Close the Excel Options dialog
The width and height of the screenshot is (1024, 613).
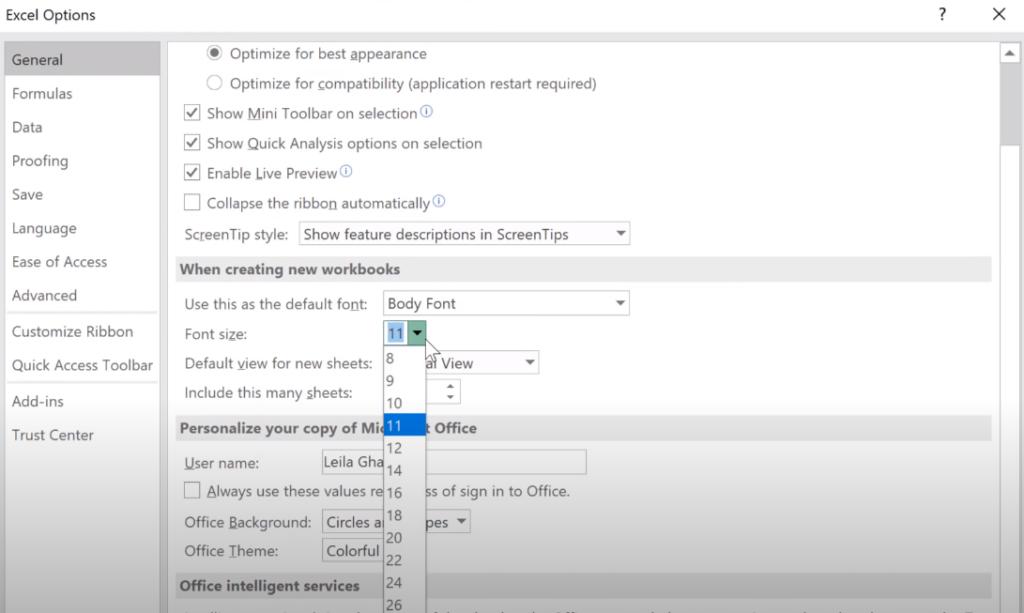tap(999, 14)
